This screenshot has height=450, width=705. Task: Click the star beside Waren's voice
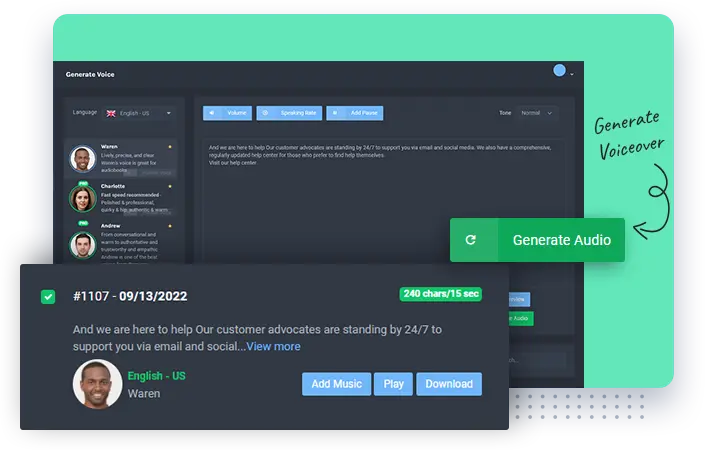click(x=170, y=147)
